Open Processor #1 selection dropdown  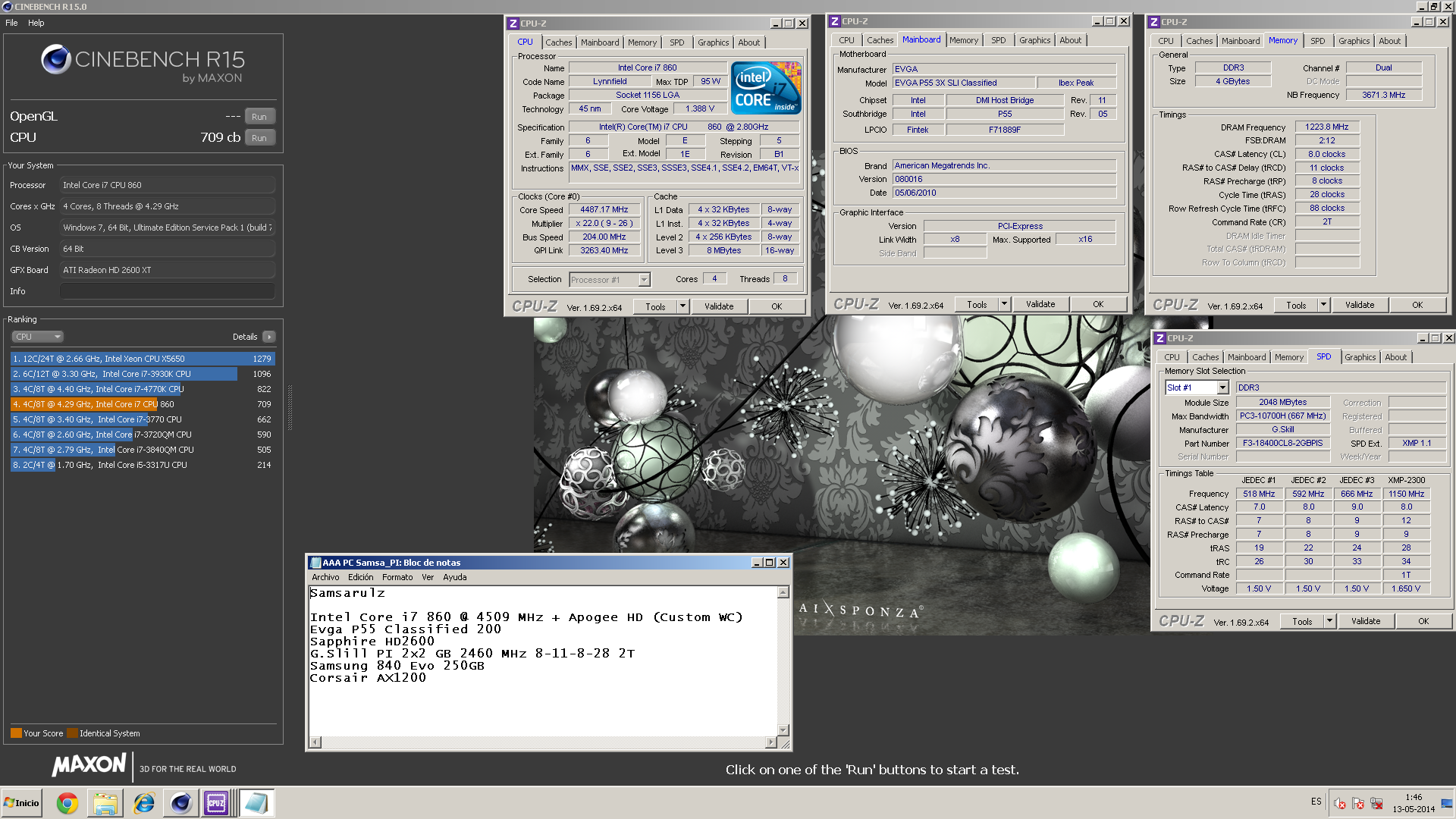[x=610, y=280]
